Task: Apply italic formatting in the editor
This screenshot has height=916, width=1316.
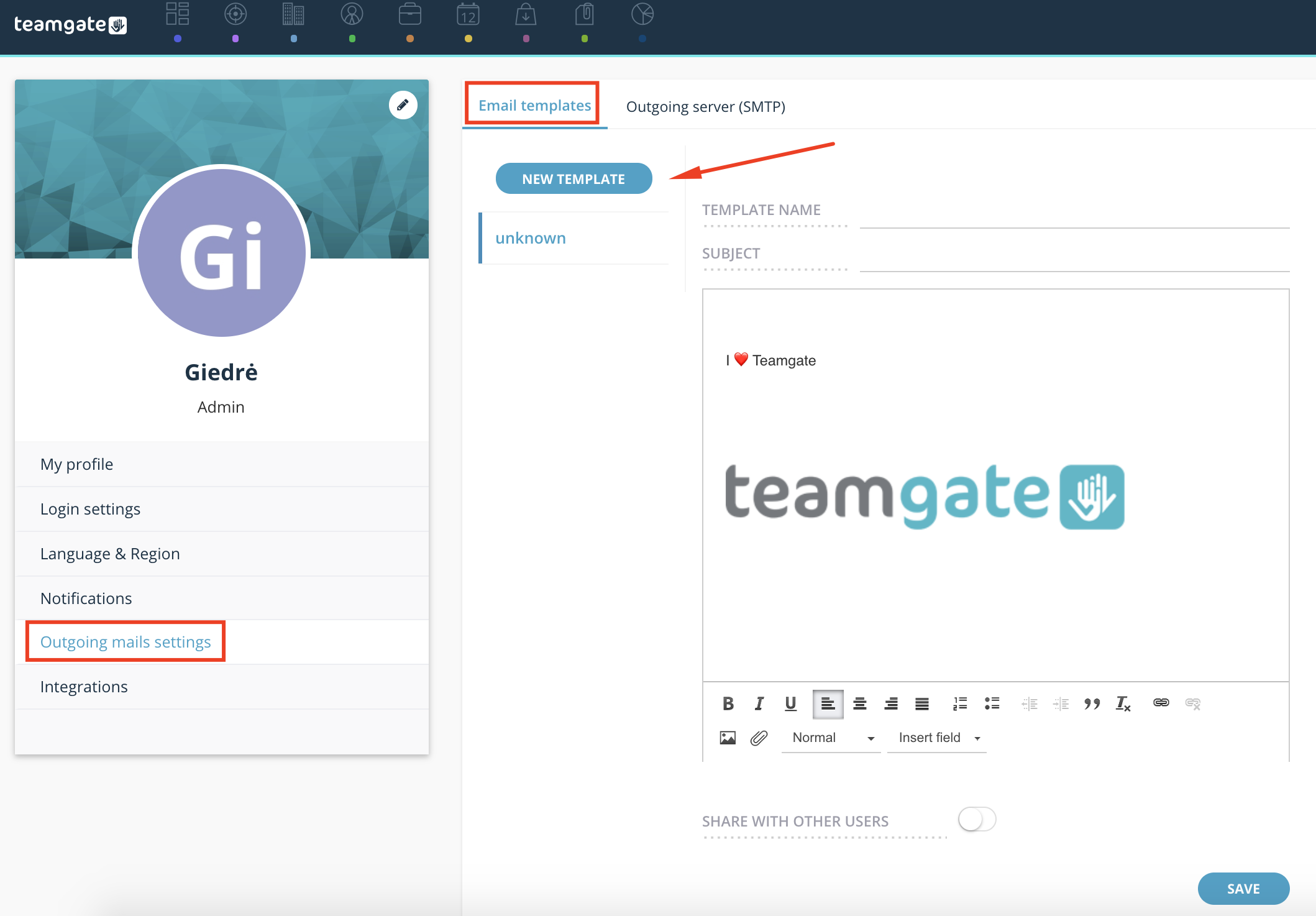Action: point(759,703)
